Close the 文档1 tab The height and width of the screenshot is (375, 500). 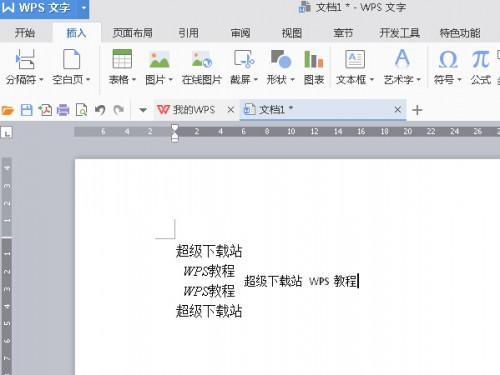click(397, 109)
